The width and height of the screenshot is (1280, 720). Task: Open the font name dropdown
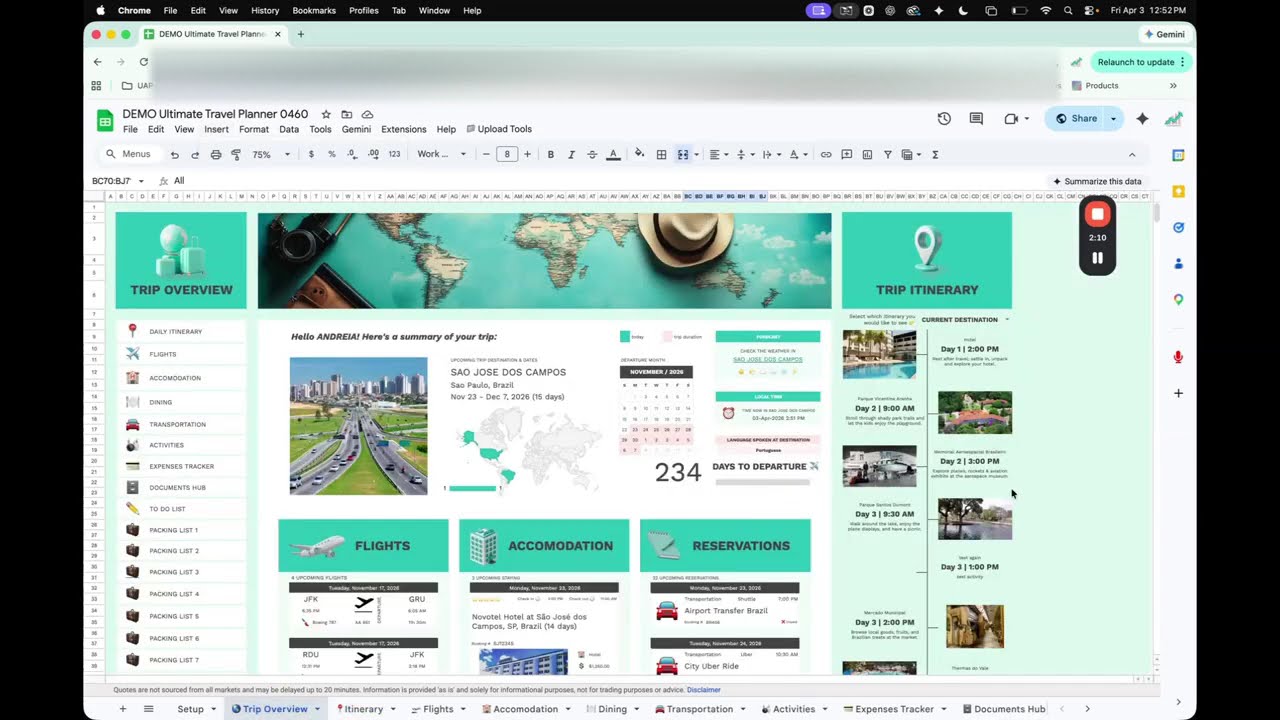tap(441, 155)
